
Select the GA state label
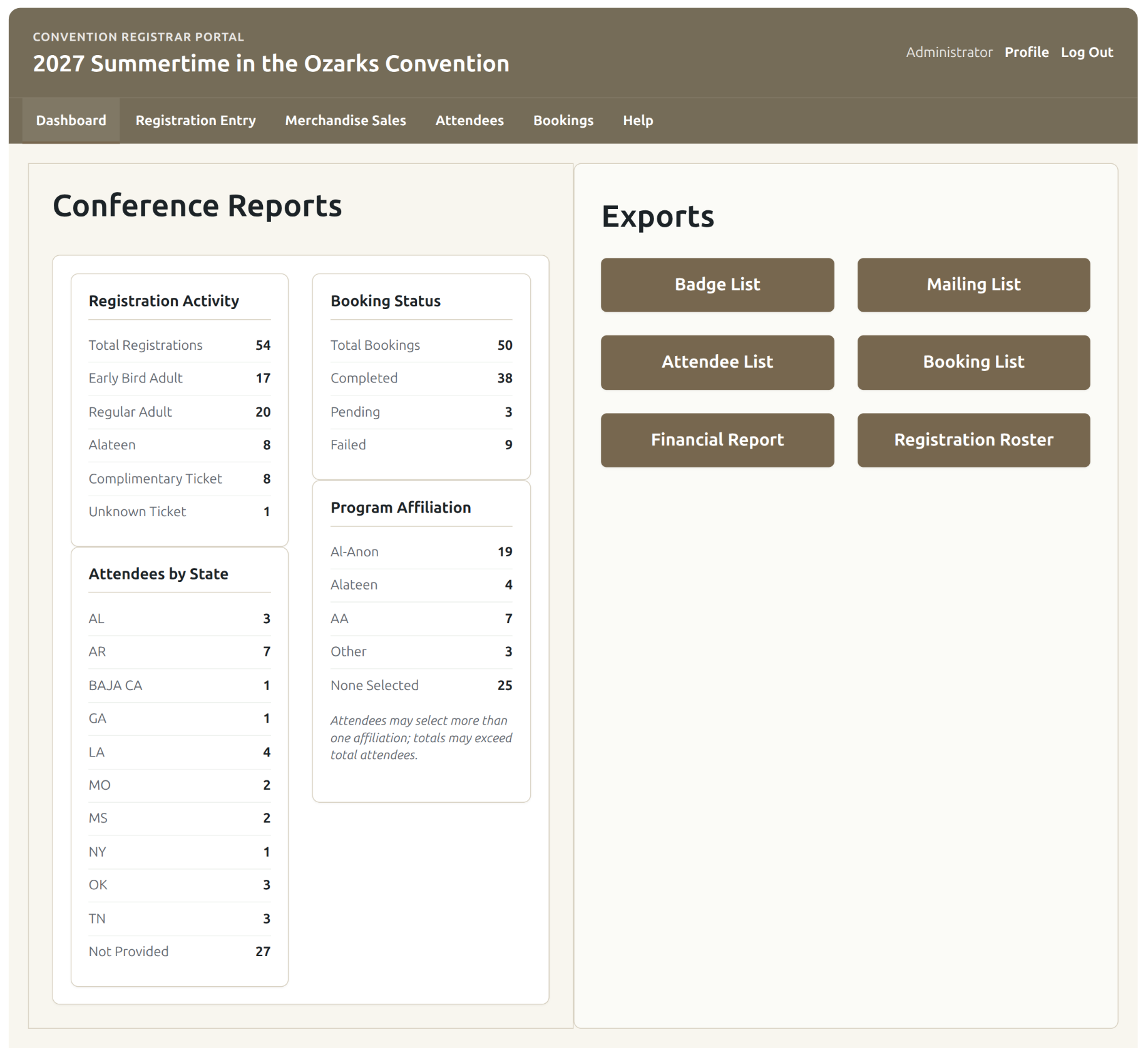tap(97, 719)
